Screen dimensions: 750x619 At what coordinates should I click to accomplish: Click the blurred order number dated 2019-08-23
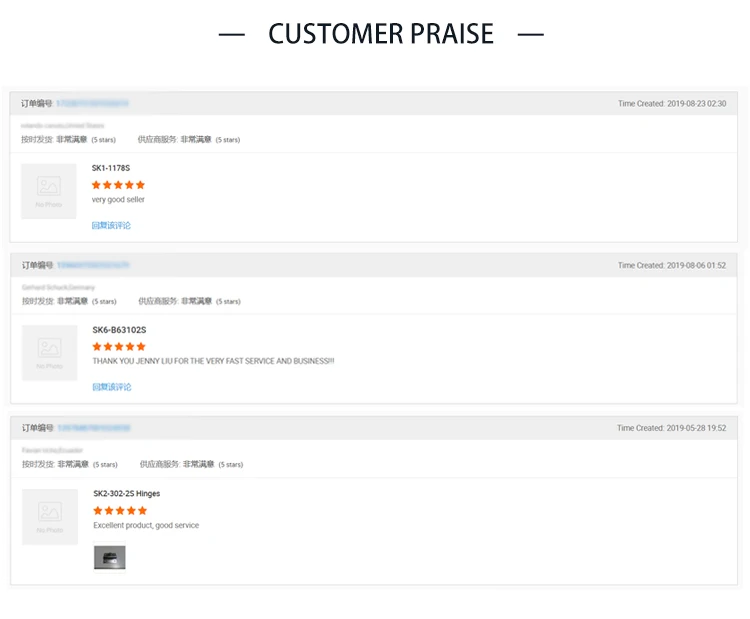pyautogui.click(x=92, y=104)
